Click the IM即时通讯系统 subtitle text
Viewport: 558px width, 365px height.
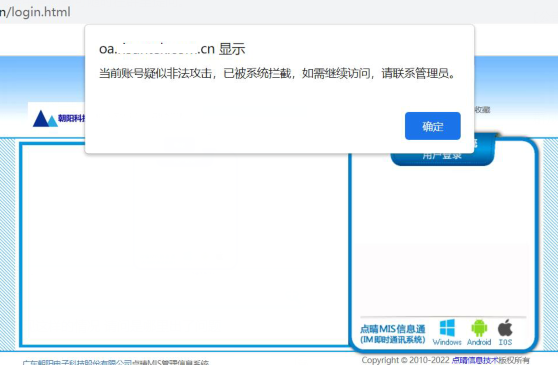[x=393, y=340]
